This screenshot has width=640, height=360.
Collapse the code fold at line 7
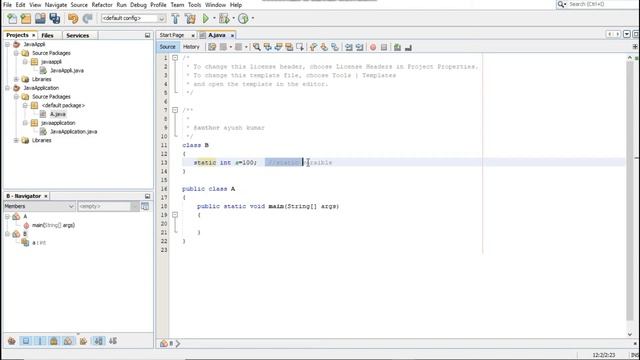point(175,110)
